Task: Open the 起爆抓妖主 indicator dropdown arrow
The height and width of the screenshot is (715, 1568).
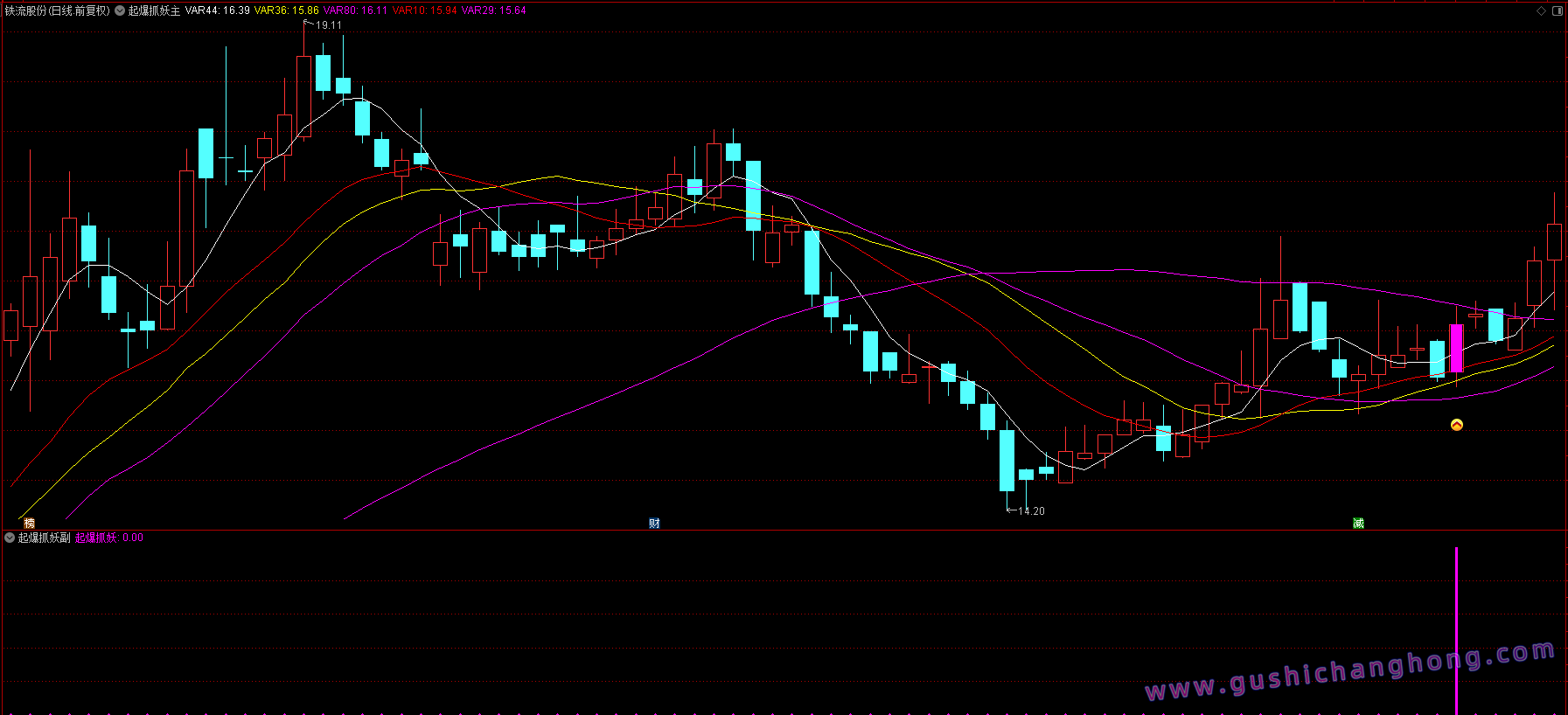Action: click(x=120, y=10)
